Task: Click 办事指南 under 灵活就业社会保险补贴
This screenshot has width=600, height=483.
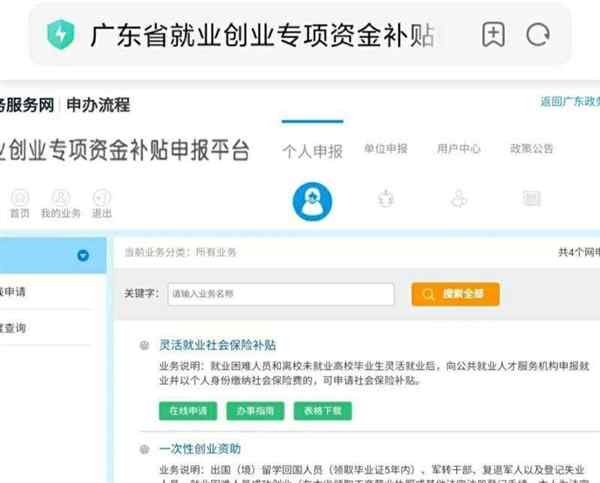Action: point(255,411)
